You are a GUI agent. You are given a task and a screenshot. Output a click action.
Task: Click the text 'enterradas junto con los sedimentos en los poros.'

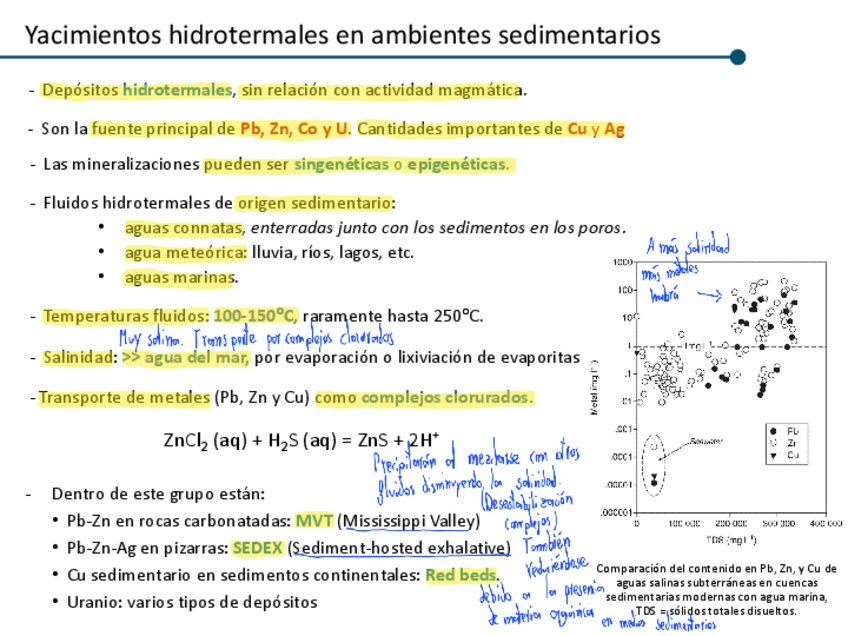(438, 228)
